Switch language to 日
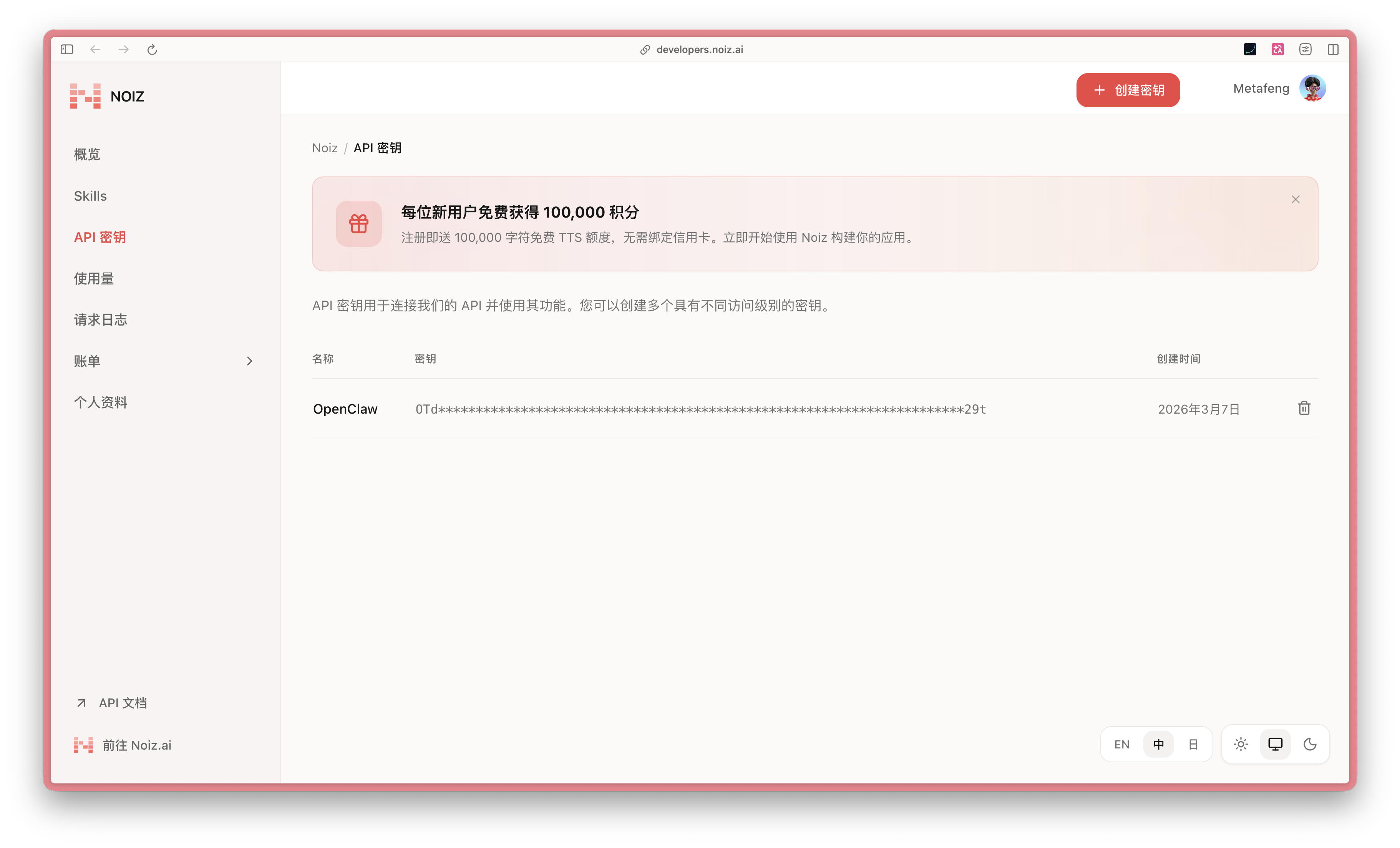This screenshot has height=848, width=1400. (1193, 745)
